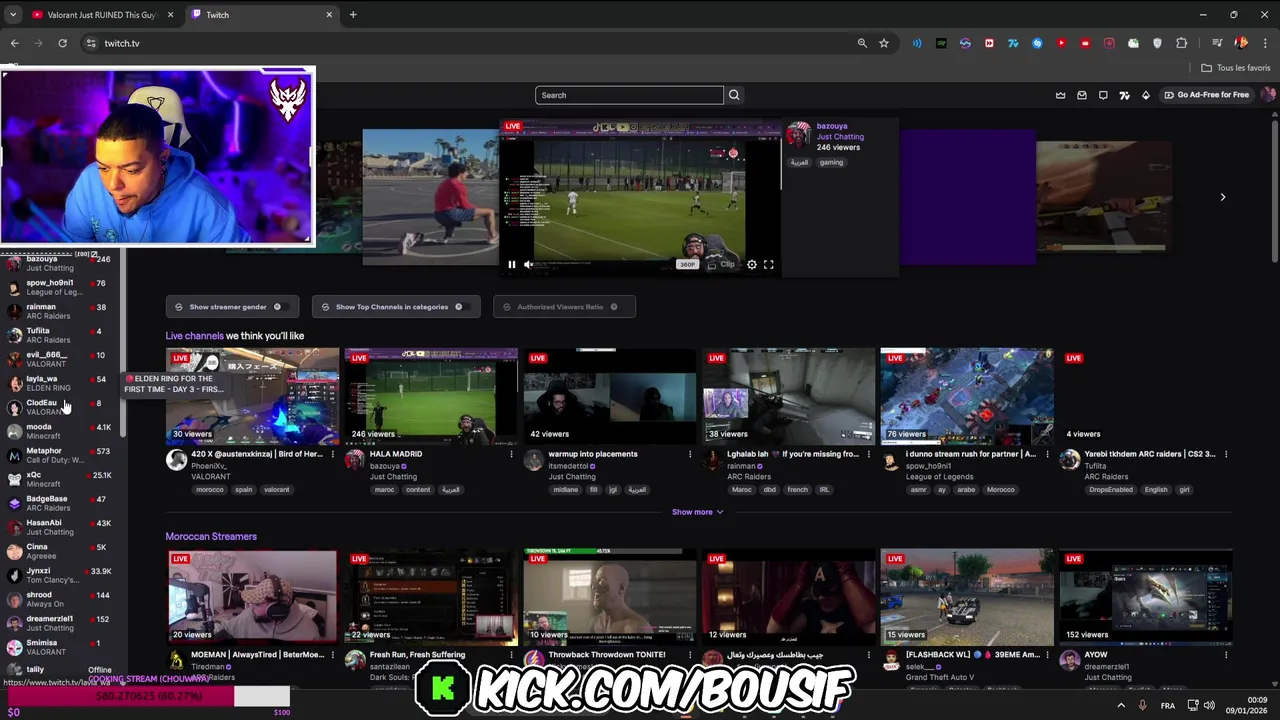Open HasanAbi channel in the sidebar
Screen dimensions: 1280x720
[60, 527]
